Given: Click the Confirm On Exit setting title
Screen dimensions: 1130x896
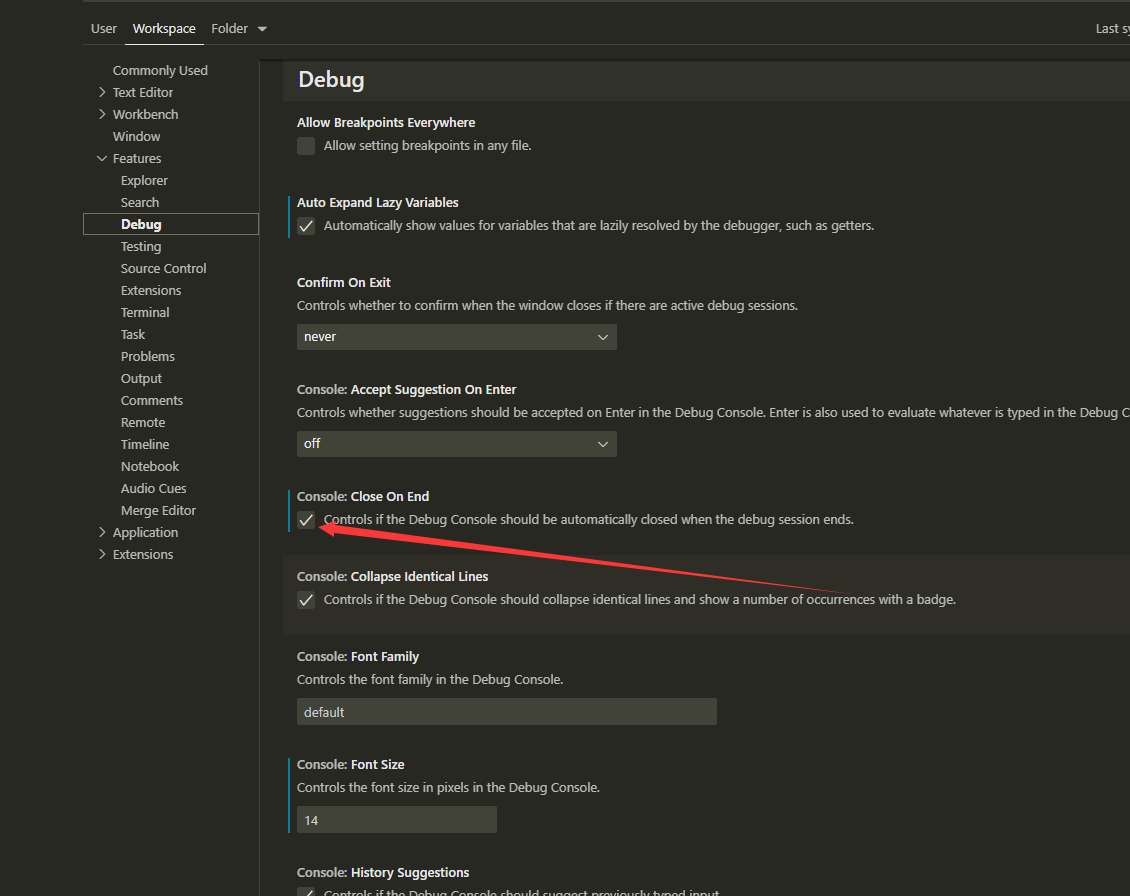Looking at the screenshot, I should coord(344,283).
